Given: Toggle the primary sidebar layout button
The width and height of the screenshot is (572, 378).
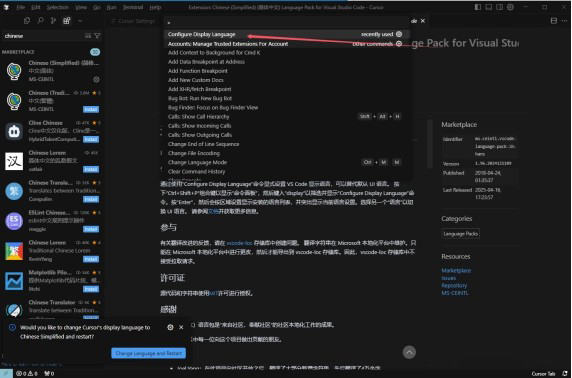Looking at the screenshot, I should pyautogui.click(x=478, y=7).
